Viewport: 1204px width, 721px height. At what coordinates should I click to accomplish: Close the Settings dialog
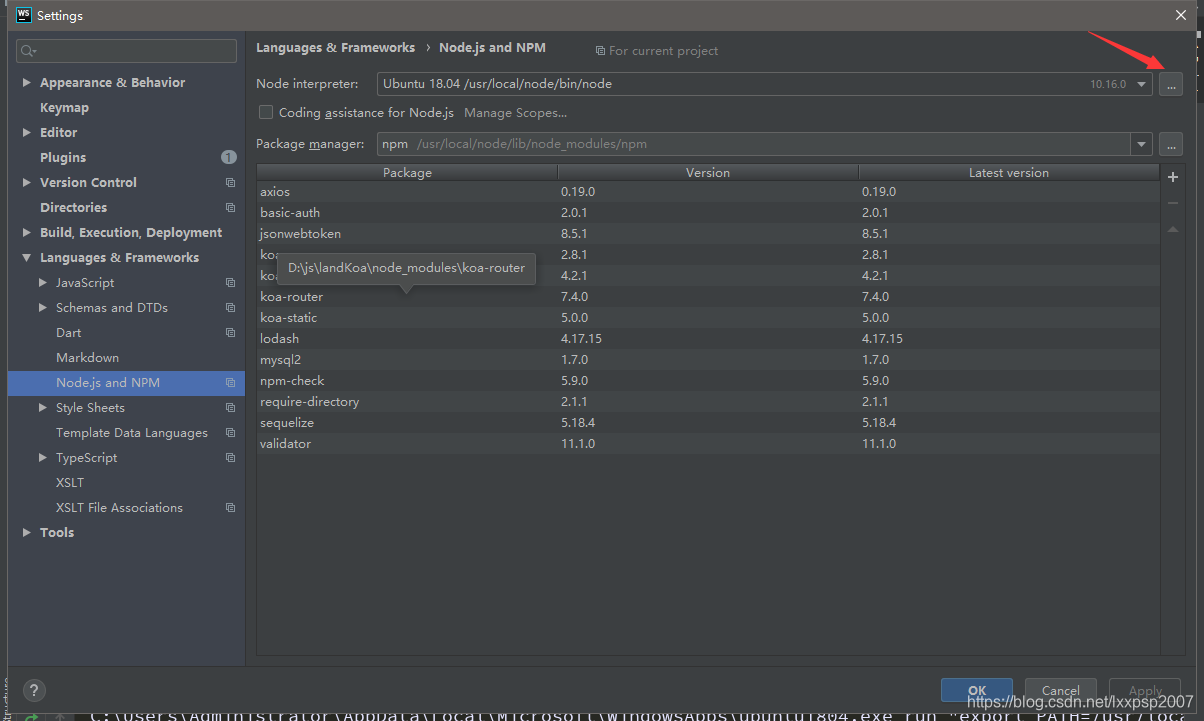1181,15
